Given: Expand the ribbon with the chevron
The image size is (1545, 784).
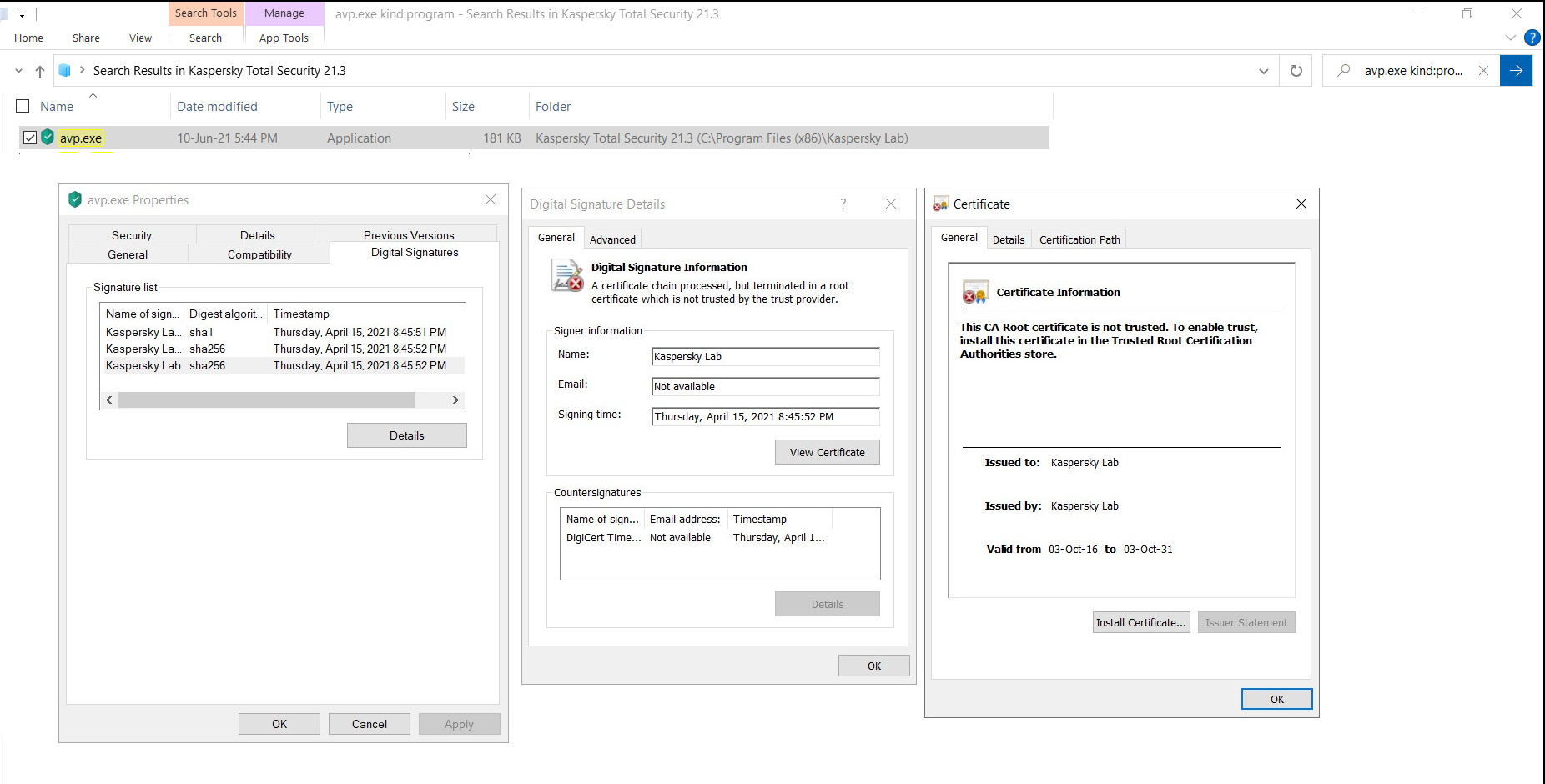Looking at the screenshot, I should 1510,38.
